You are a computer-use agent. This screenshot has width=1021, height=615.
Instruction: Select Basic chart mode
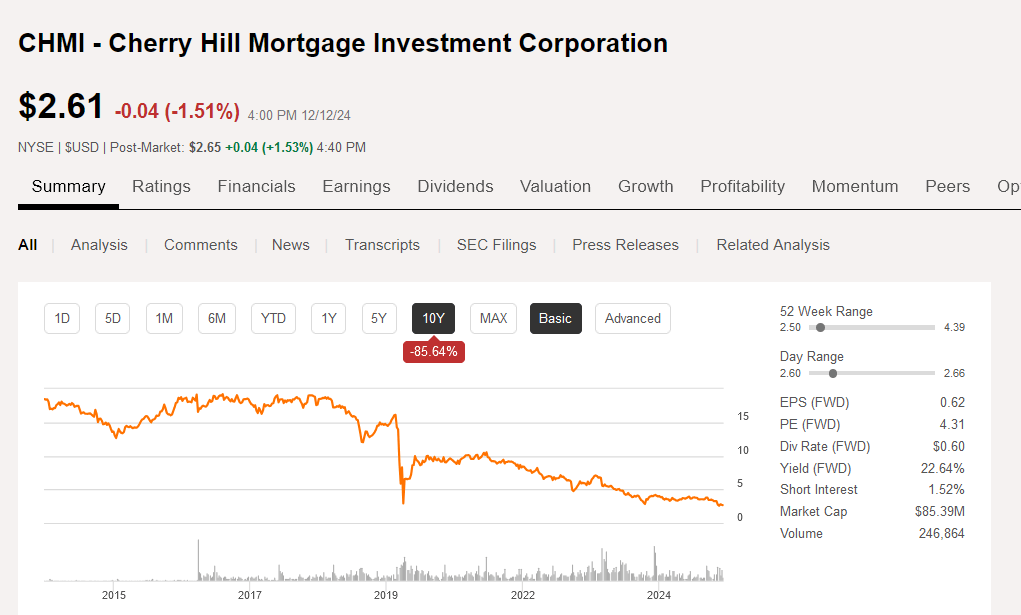coord(555,319)
